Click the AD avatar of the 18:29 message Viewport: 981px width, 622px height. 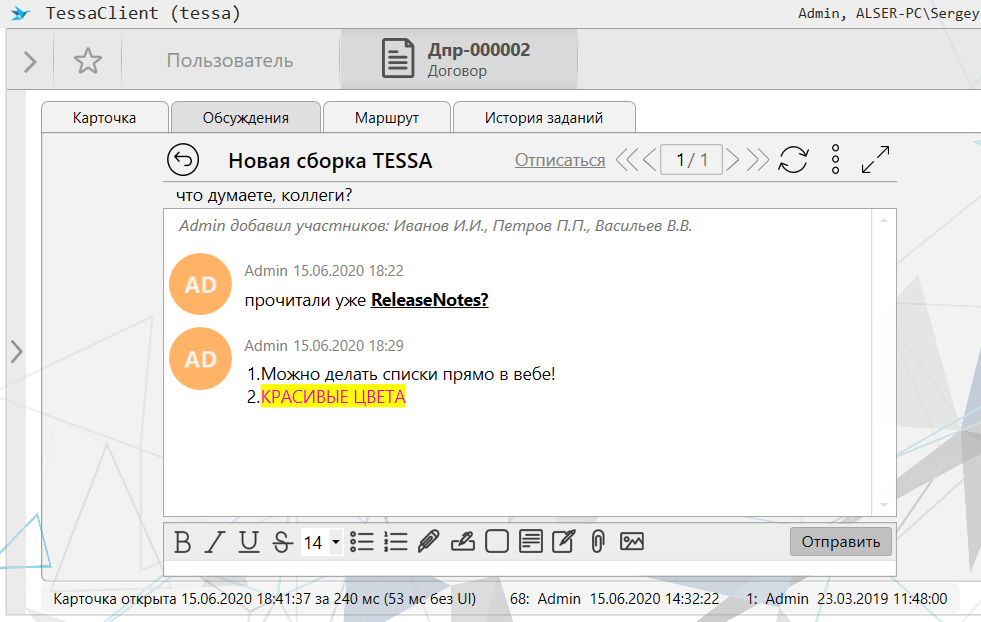coord(200,359)
